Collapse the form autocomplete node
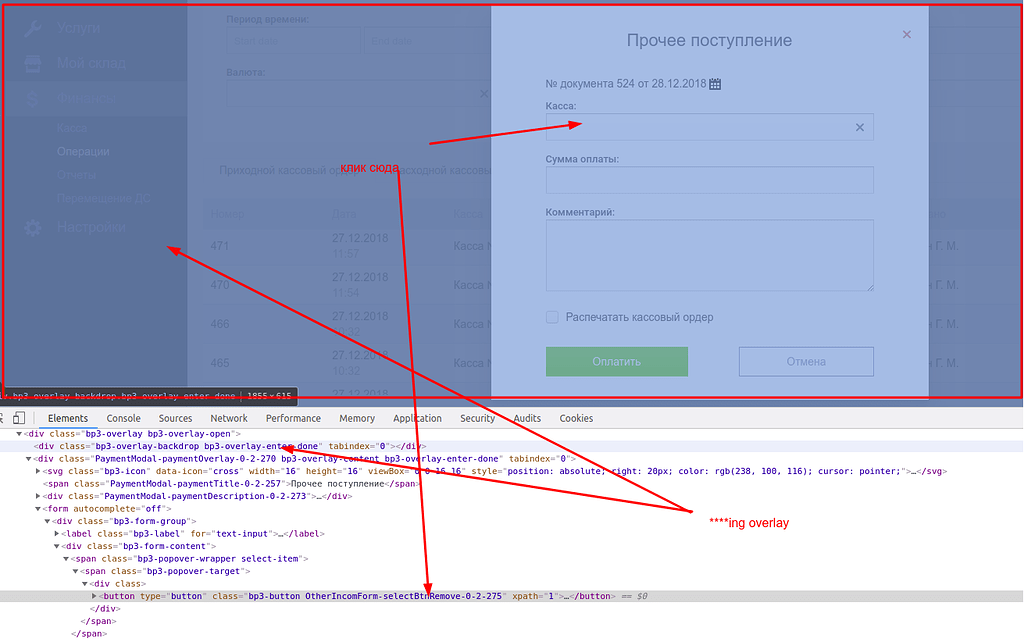 pos(38,508)
